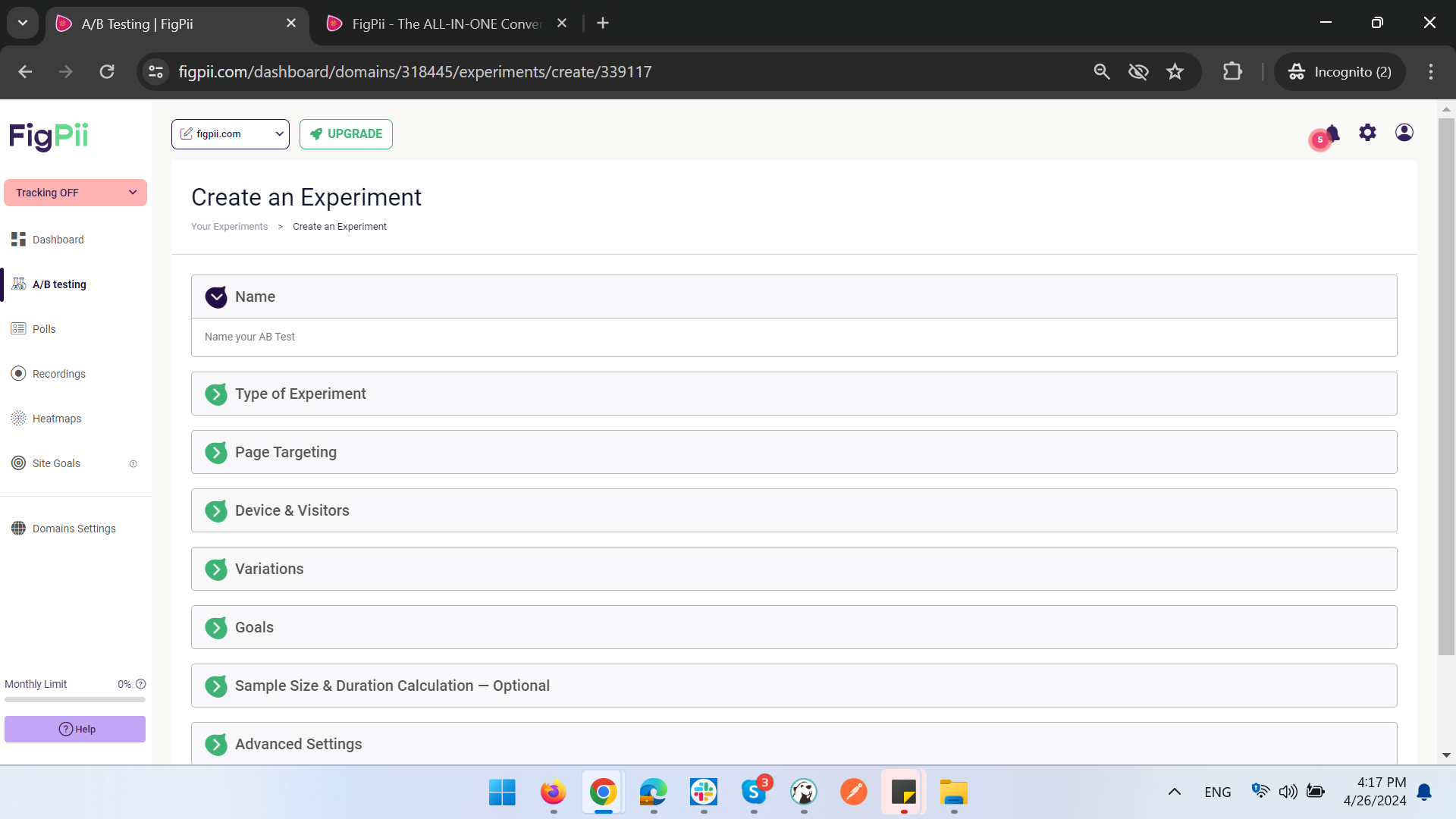
Task: Click the FigPii logo
Action: point(49,136)
